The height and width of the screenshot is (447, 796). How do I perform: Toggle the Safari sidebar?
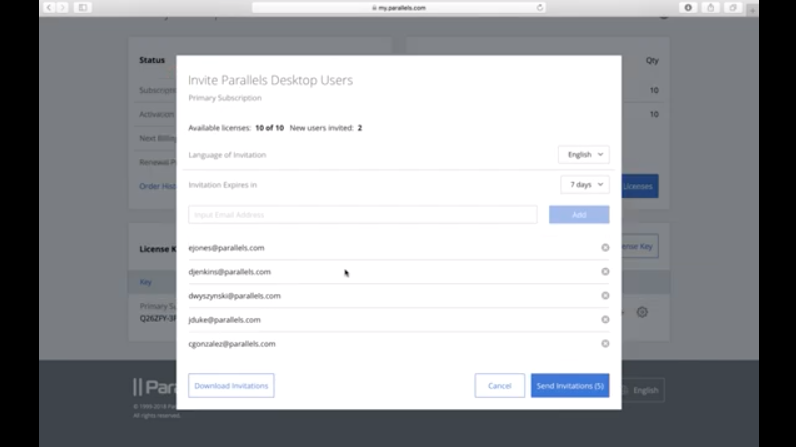(x=83, y=8)
